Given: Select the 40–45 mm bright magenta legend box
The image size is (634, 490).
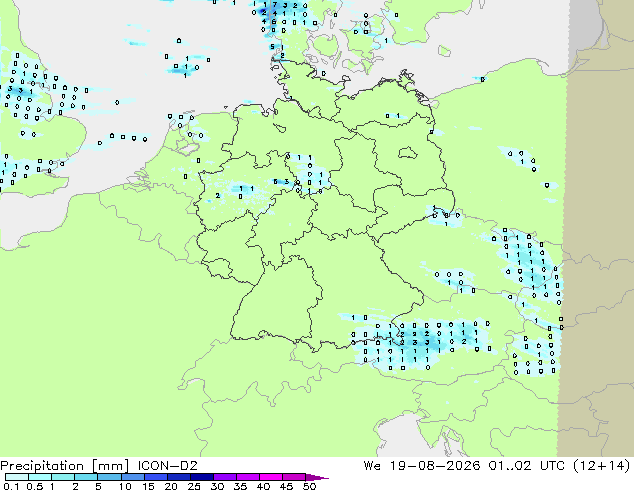Looking at the screenshot, I should point(271,477).
